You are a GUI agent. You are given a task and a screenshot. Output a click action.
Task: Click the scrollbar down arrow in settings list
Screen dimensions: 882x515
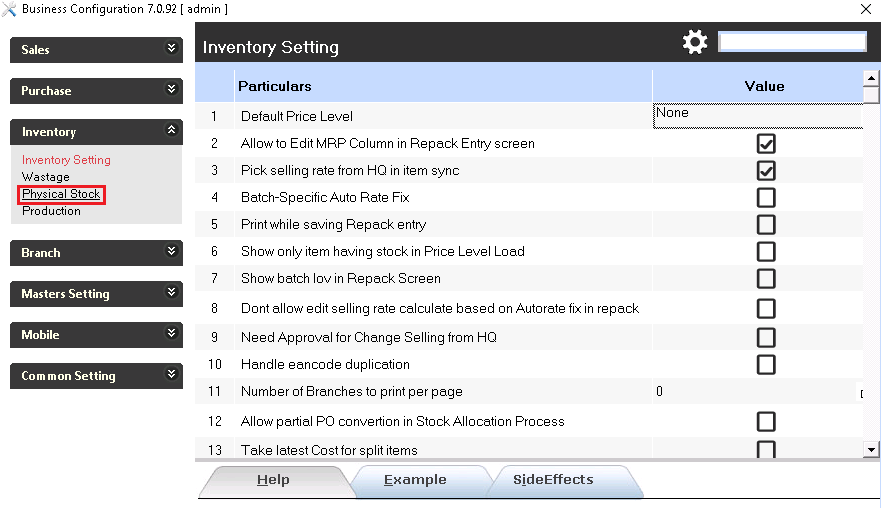point(871,449)
